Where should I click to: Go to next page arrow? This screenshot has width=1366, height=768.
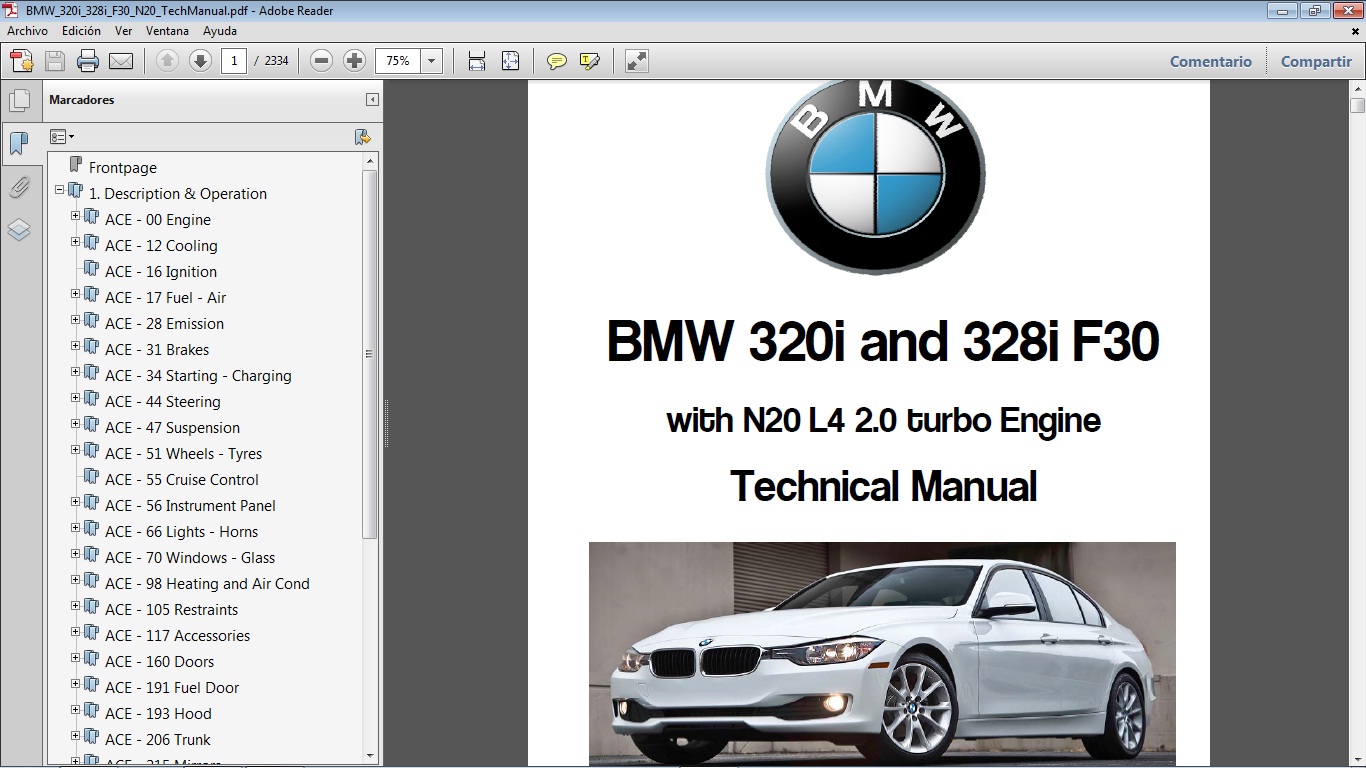200,61
